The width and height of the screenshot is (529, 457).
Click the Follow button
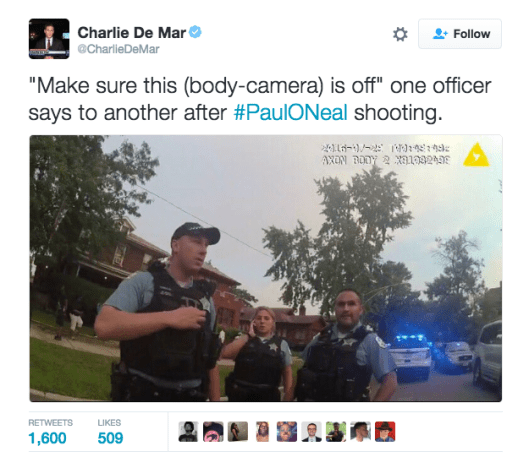point(460,34)
